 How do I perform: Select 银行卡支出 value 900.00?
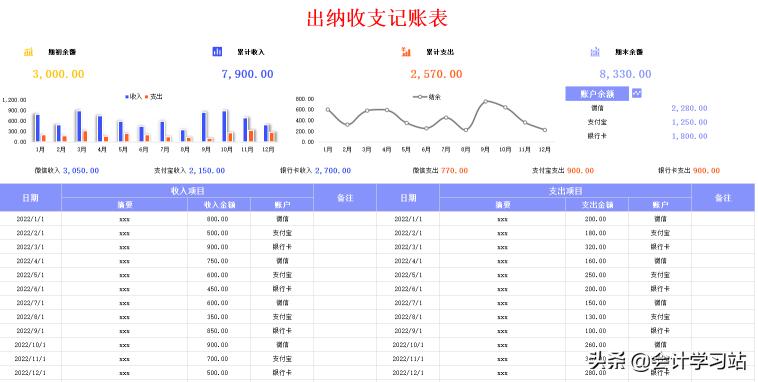(x=706, y=171)
